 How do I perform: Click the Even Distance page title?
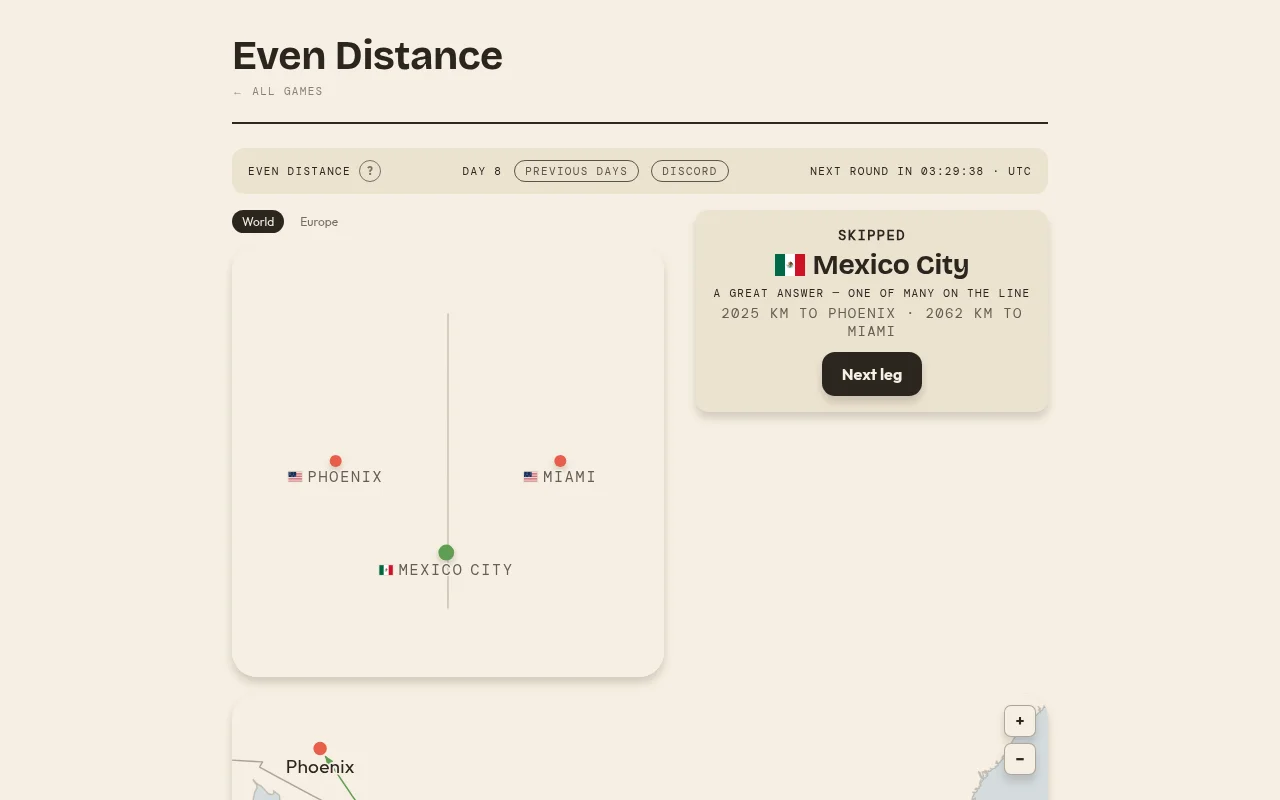click(368, 55)
